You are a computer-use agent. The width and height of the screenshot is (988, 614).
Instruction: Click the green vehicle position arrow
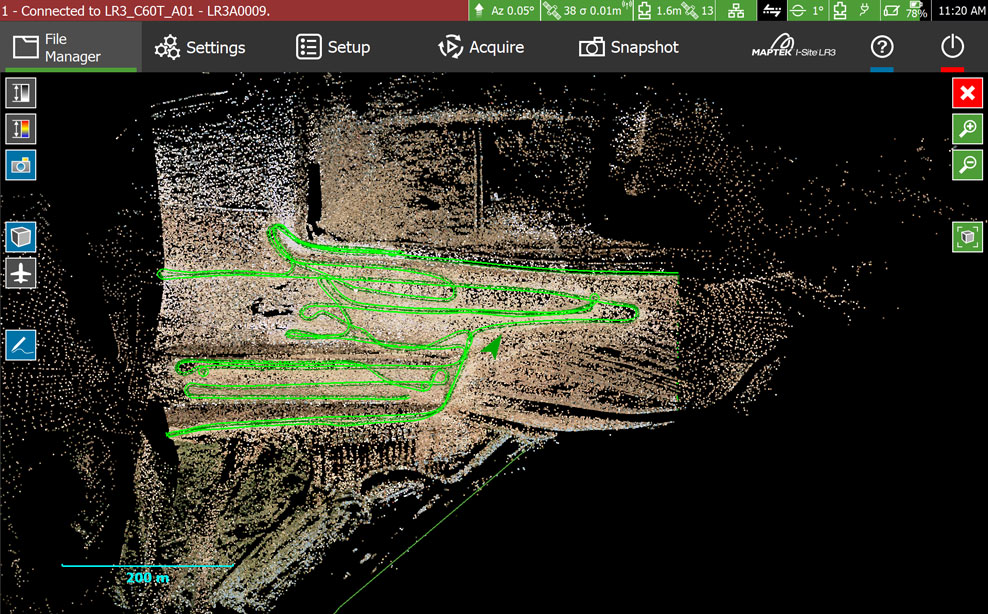(x=492, y=346)
